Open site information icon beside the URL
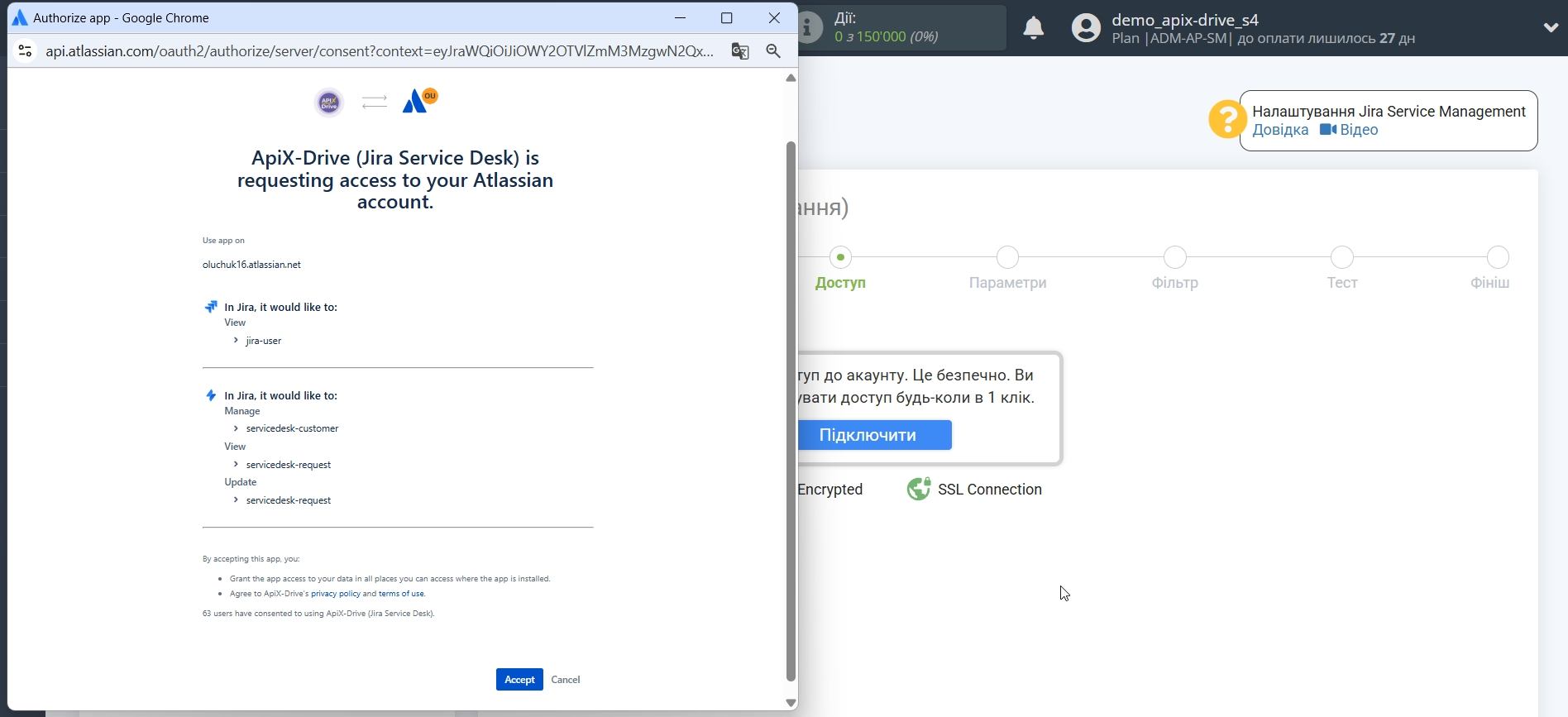This screenshot has width=1568, height=717. pos(26,51)
